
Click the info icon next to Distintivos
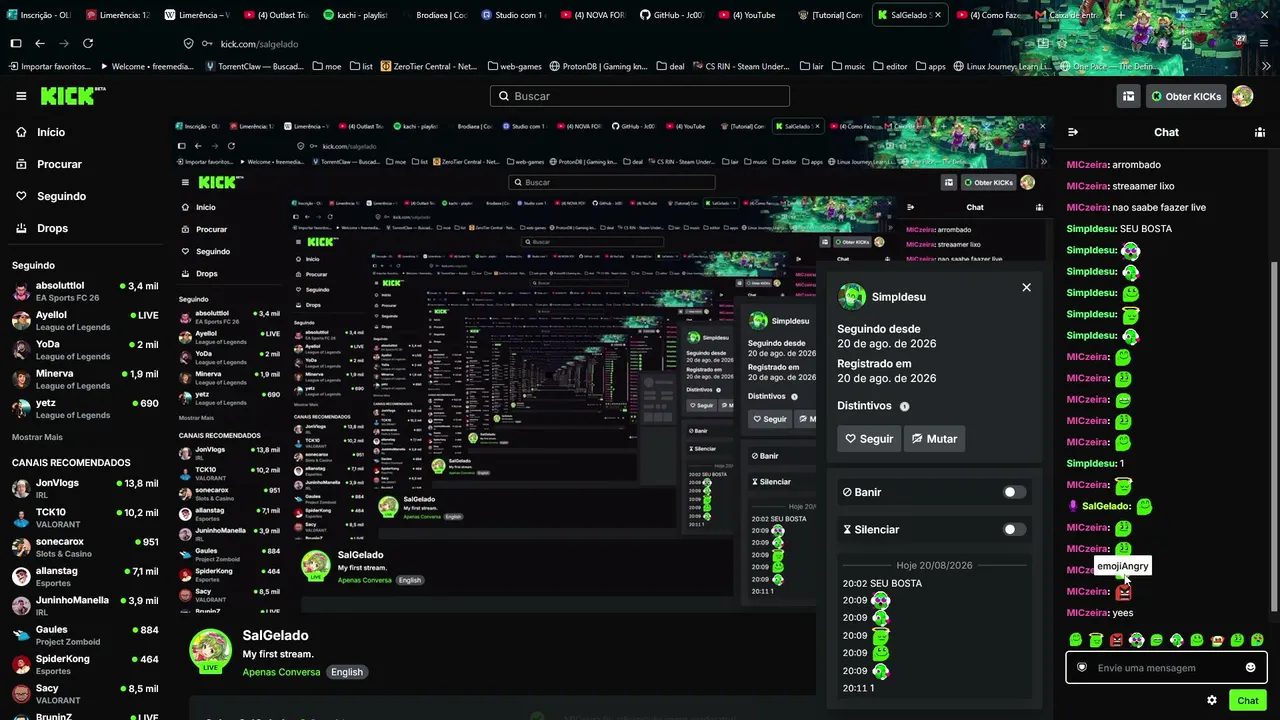904,406
